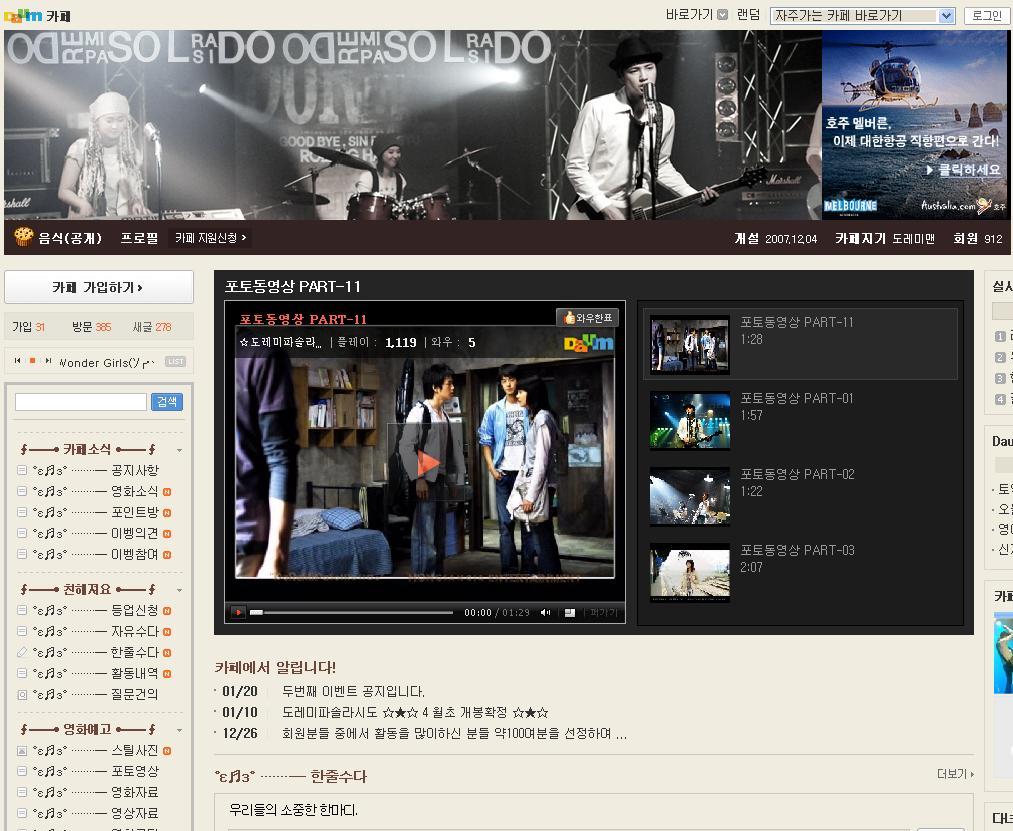Toggle fullscreen icon in video player bar

(x=570, y=613)
